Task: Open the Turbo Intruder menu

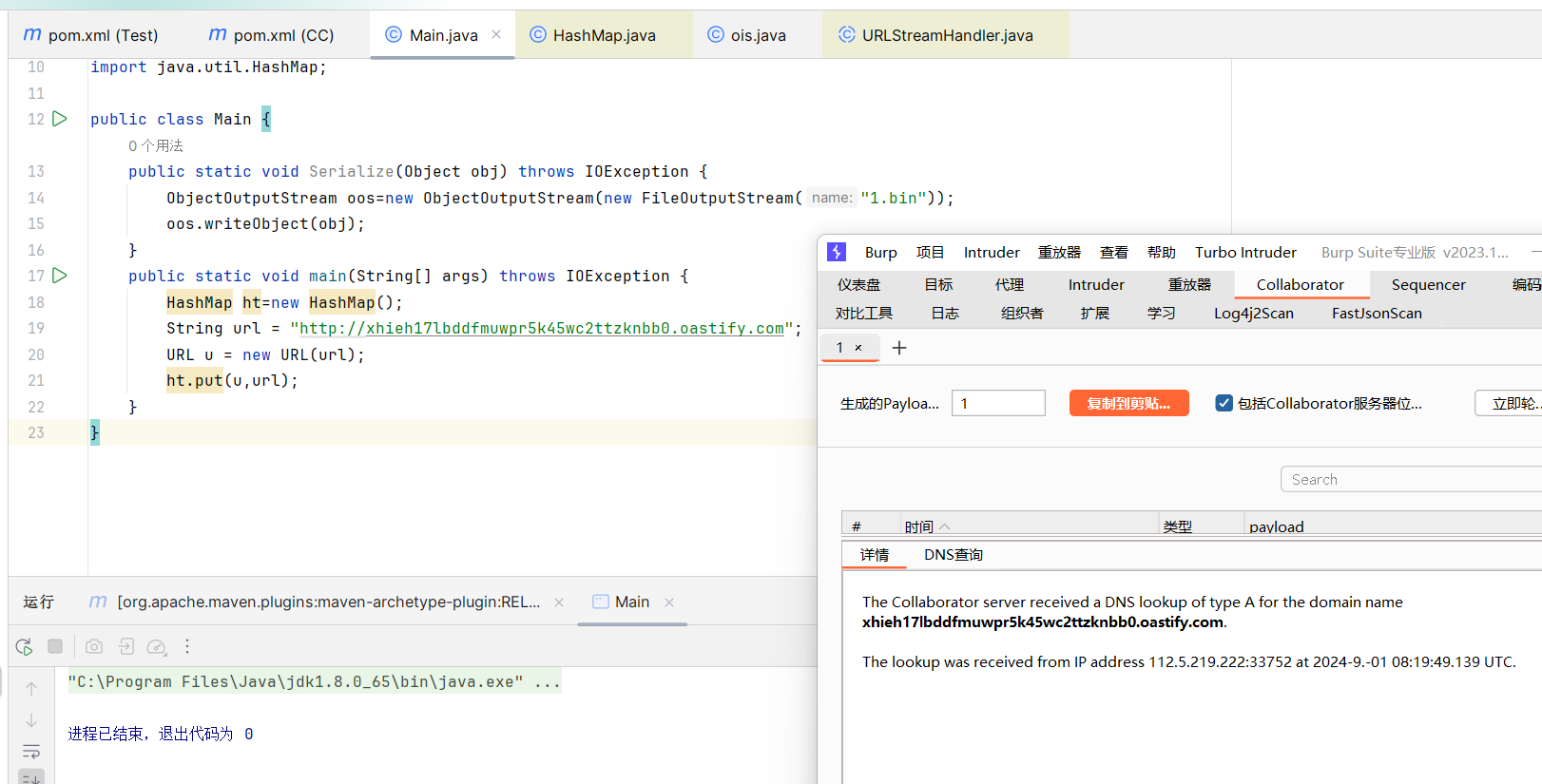Action: [1245, 253]
